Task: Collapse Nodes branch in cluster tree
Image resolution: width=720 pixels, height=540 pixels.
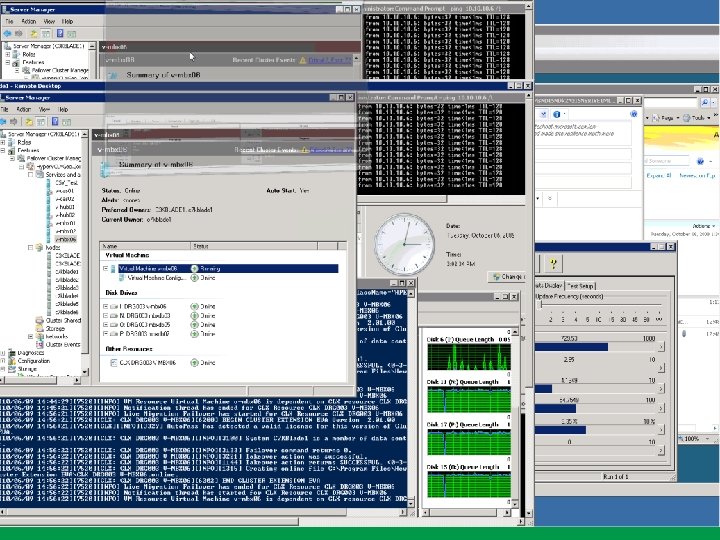Action: pyautogui.click(x=30, y=248)
